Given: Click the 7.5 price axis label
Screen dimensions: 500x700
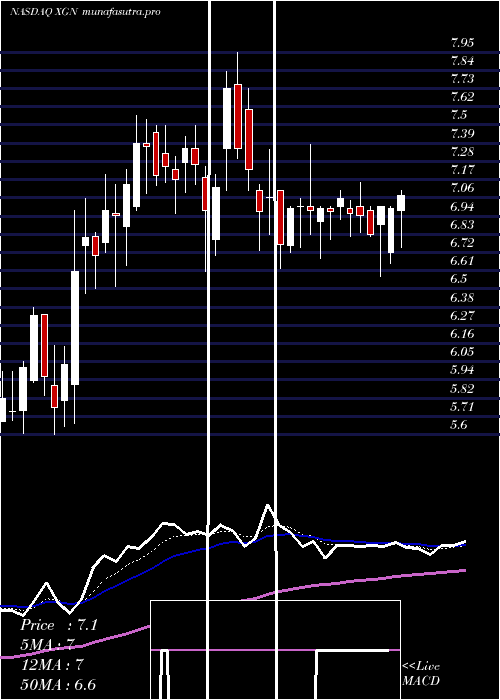Looking at the screenshot, I should click(x=458, y=116).
